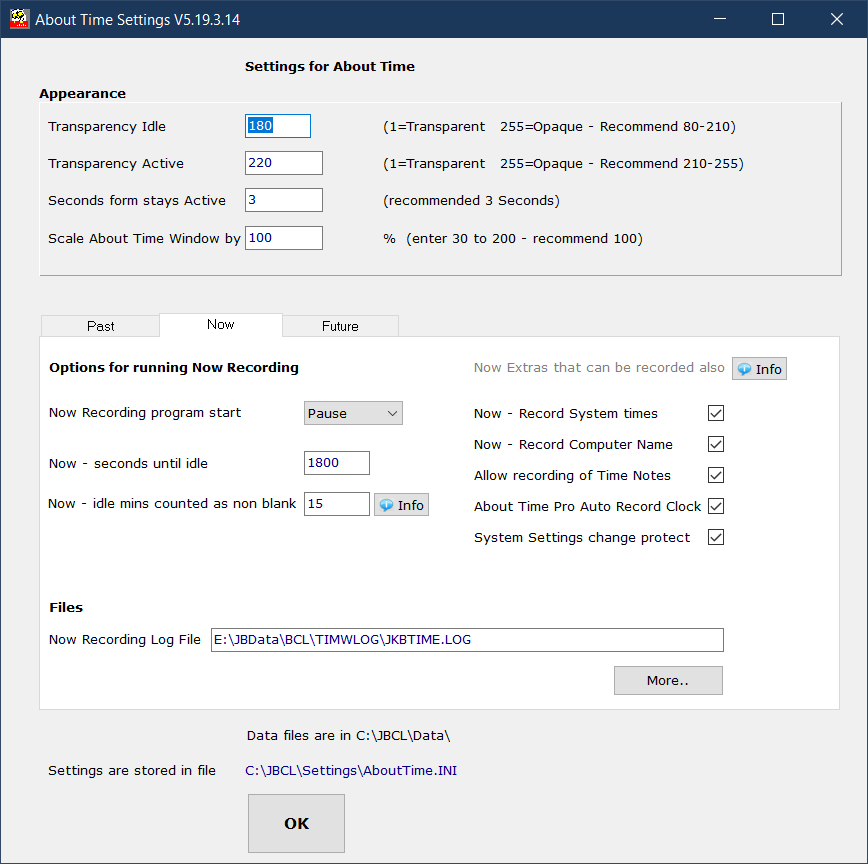Click the Scale About Time Window field

tap(283, 237)
